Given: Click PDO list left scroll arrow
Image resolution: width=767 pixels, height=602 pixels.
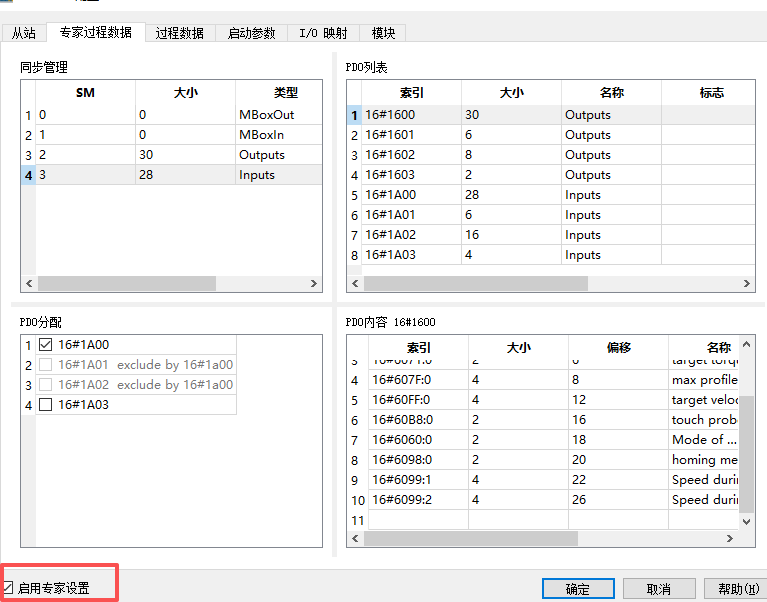Looking at the screenshot, I should click(x=355, y=284).
